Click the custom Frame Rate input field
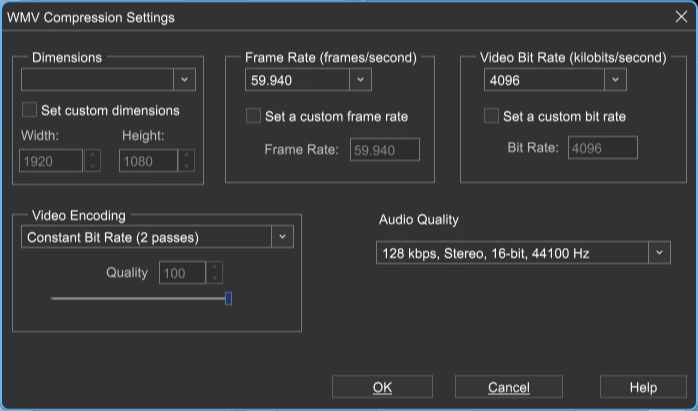The height and width of the screenshot is (411, 698). (385, 149)
